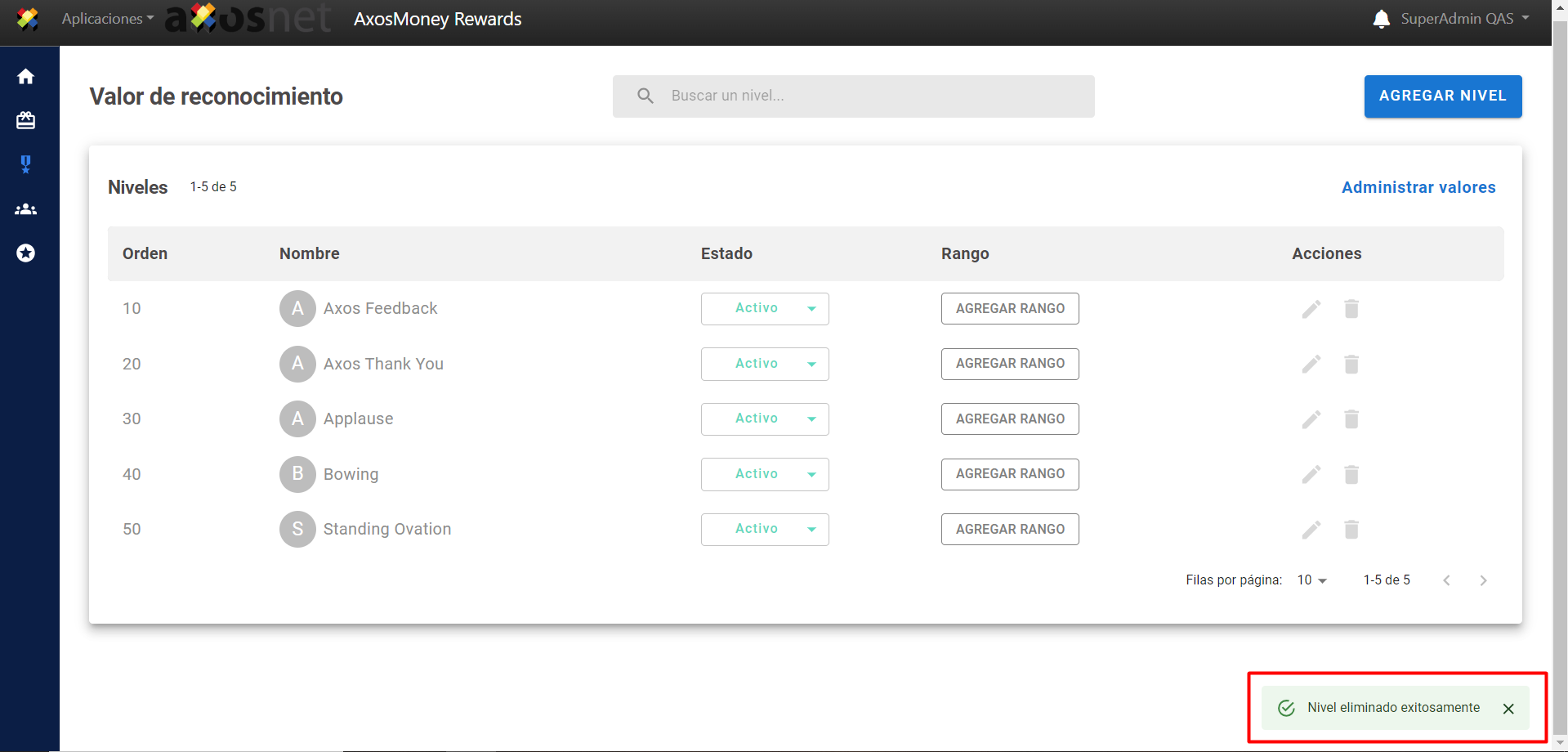This screenshot has height=752, width=1568.
Task: Dismiss the 'Nivel eliminado exitosamente' notification
Action: point(1508,709)
